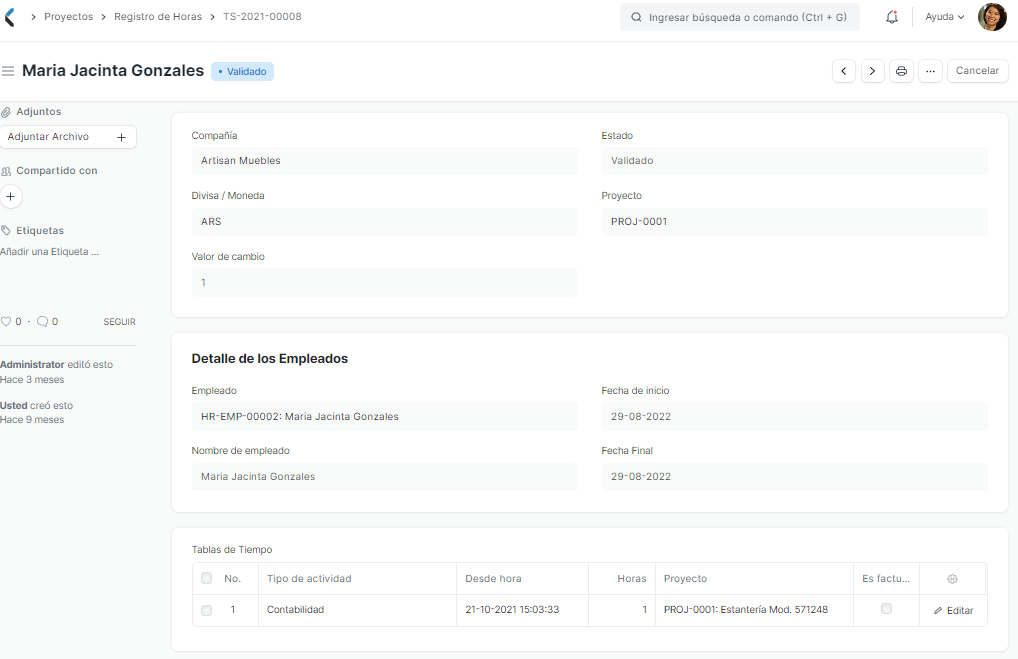The width and height of the screenshot is (1018, 659).
Task: Print this timesheet via printer icon
Action: click(x=901, y=71)
